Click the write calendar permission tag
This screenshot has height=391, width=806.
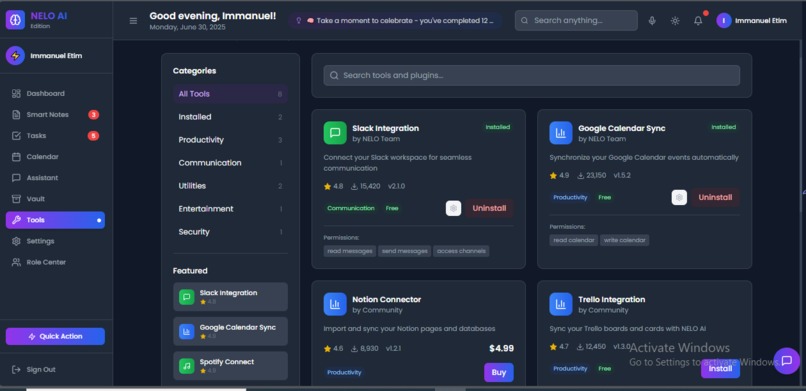[625, 240]
